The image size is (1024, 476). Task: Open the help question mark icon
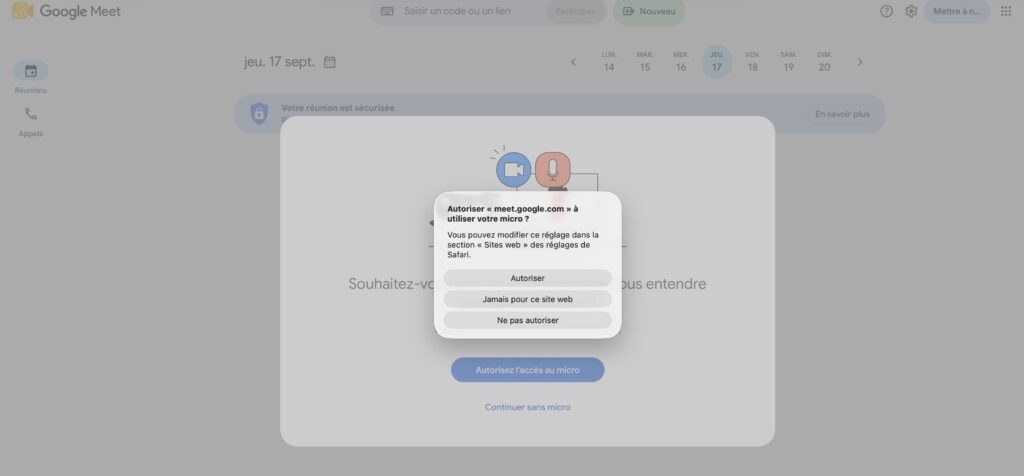886,11
